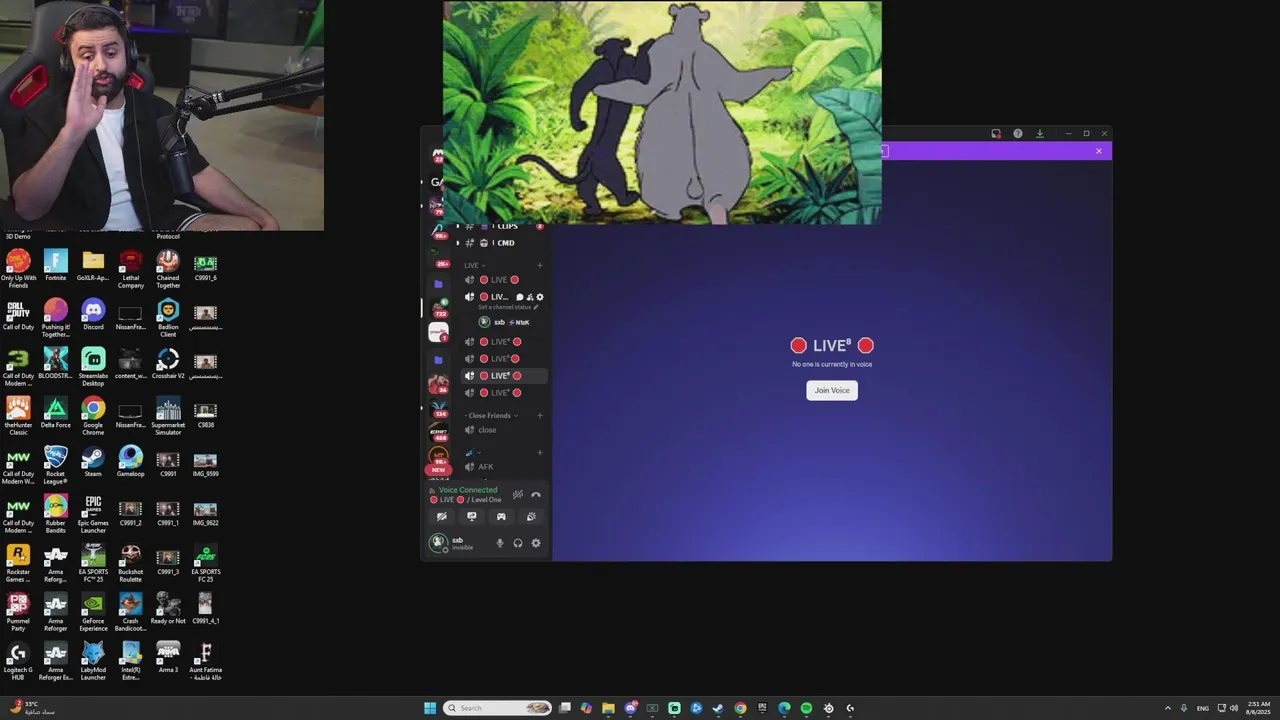Show hidden system tray icons

click(x=1167, y=708)
